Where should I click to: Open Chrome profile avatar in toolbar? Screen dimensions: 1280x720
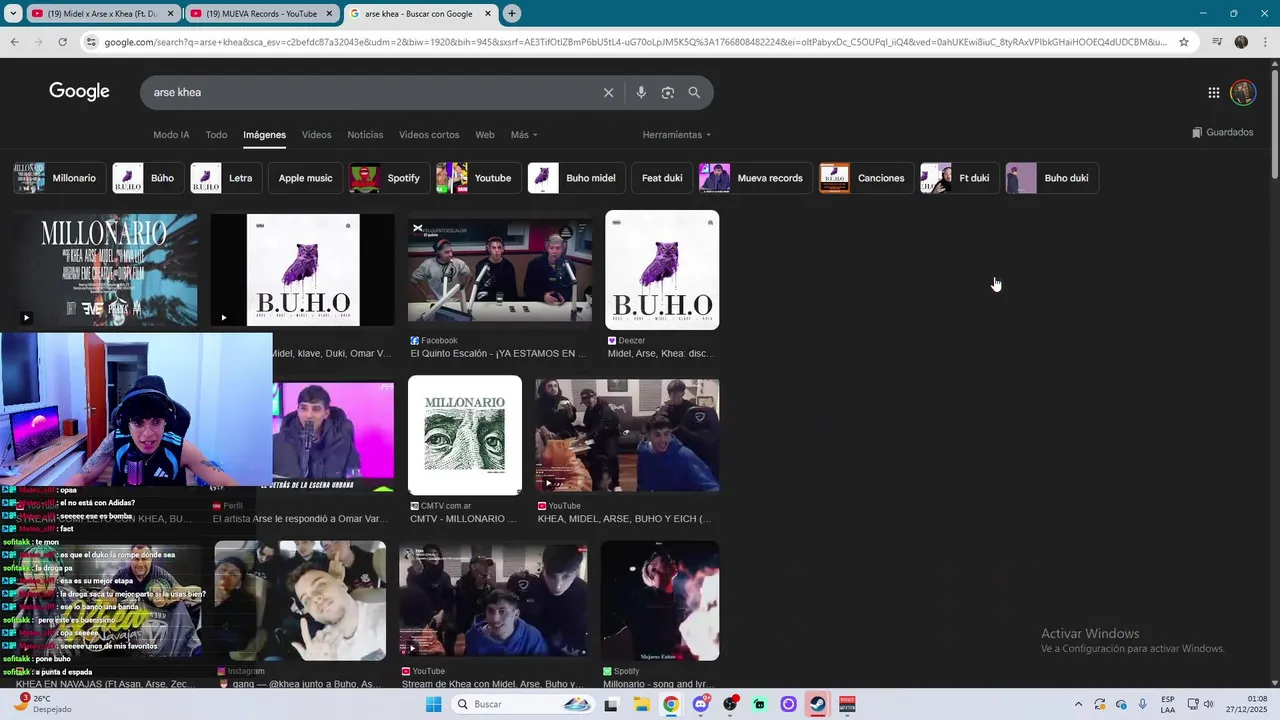pos(1241,42)
